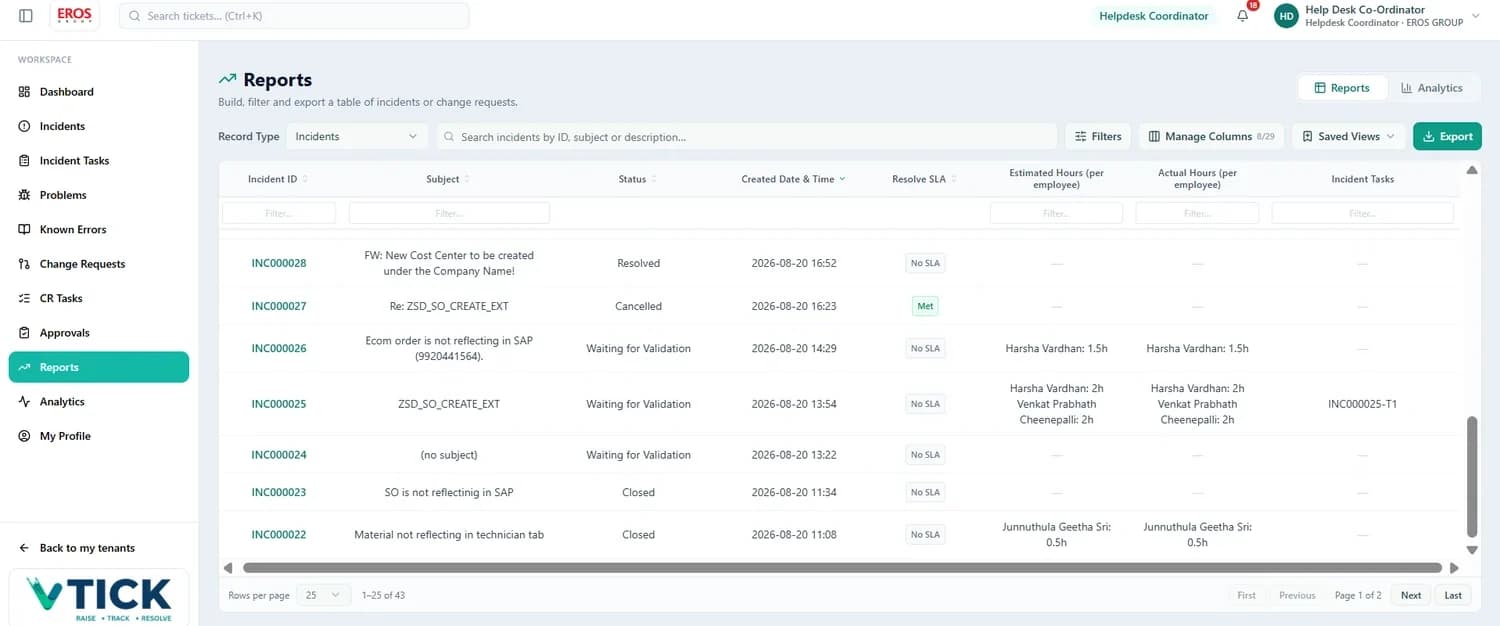Open the Filters panel
The height and width of the screenshot is (626, 1500).
click(1098, 137)
